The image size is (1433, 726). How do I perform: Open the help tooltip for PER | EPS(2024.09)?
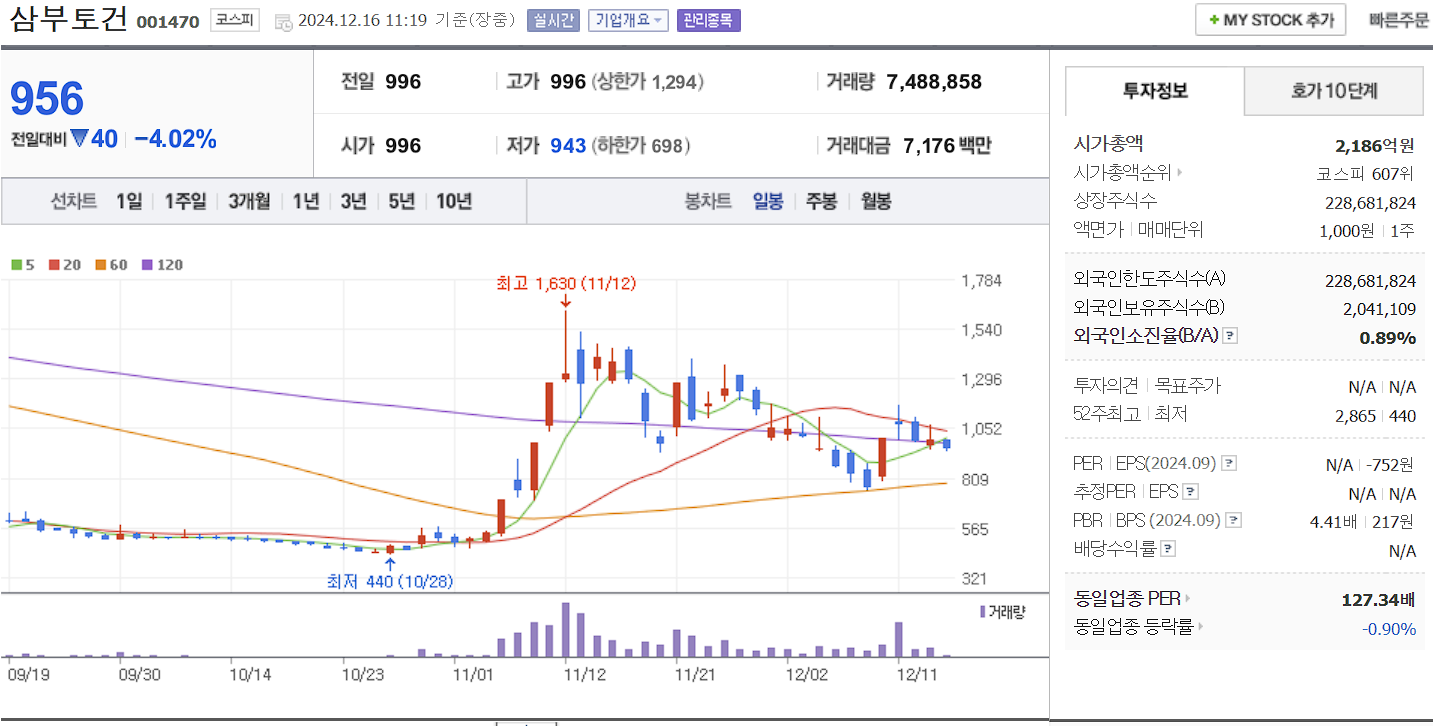tap(1228, 464)
